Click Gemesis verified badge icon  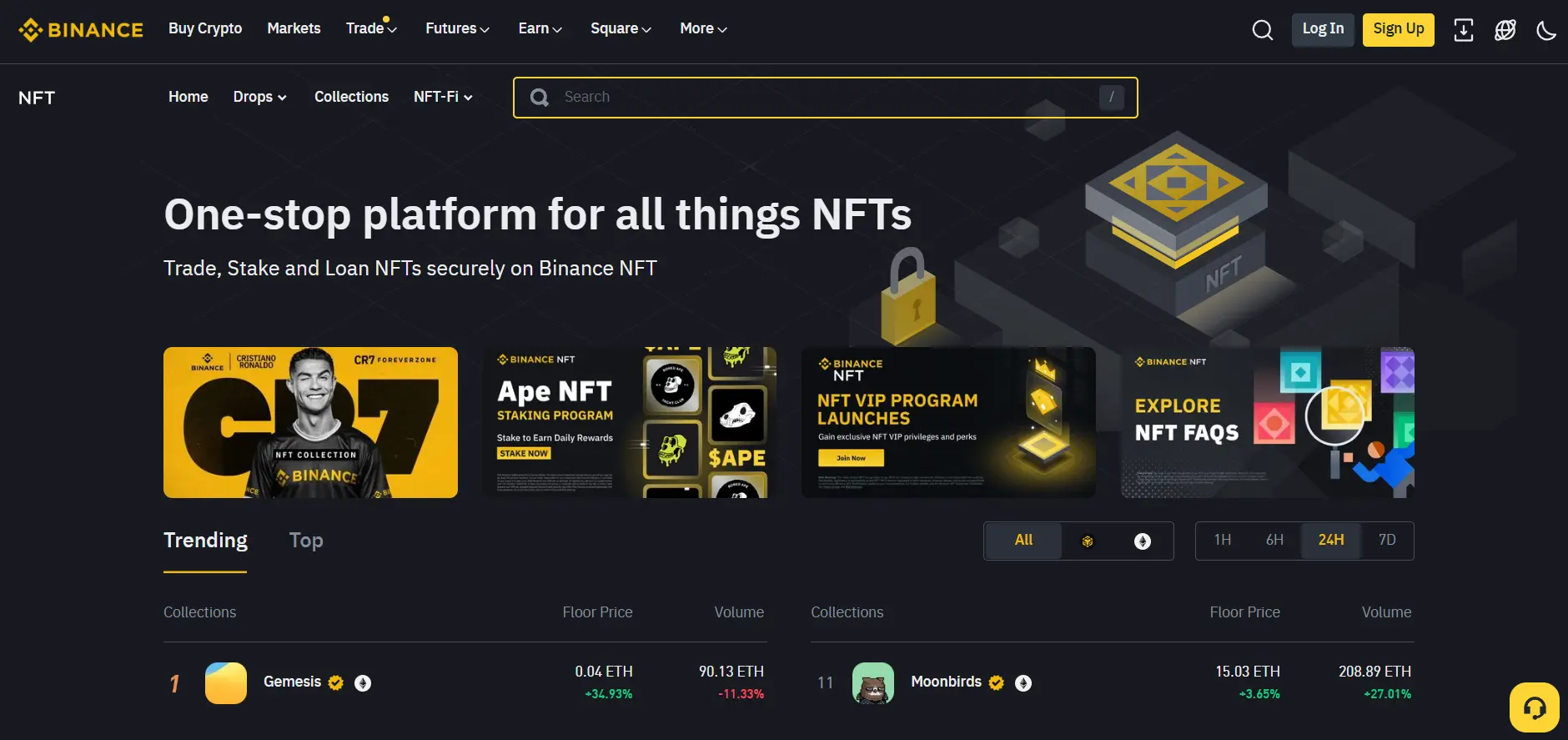(336, 682)
